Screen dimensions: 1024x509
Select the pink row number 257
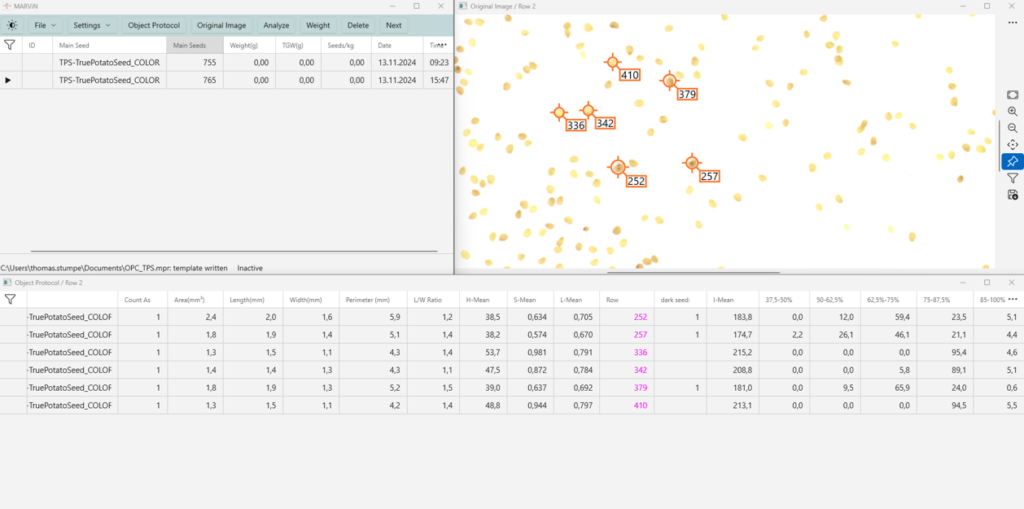(x=639, y=335)
